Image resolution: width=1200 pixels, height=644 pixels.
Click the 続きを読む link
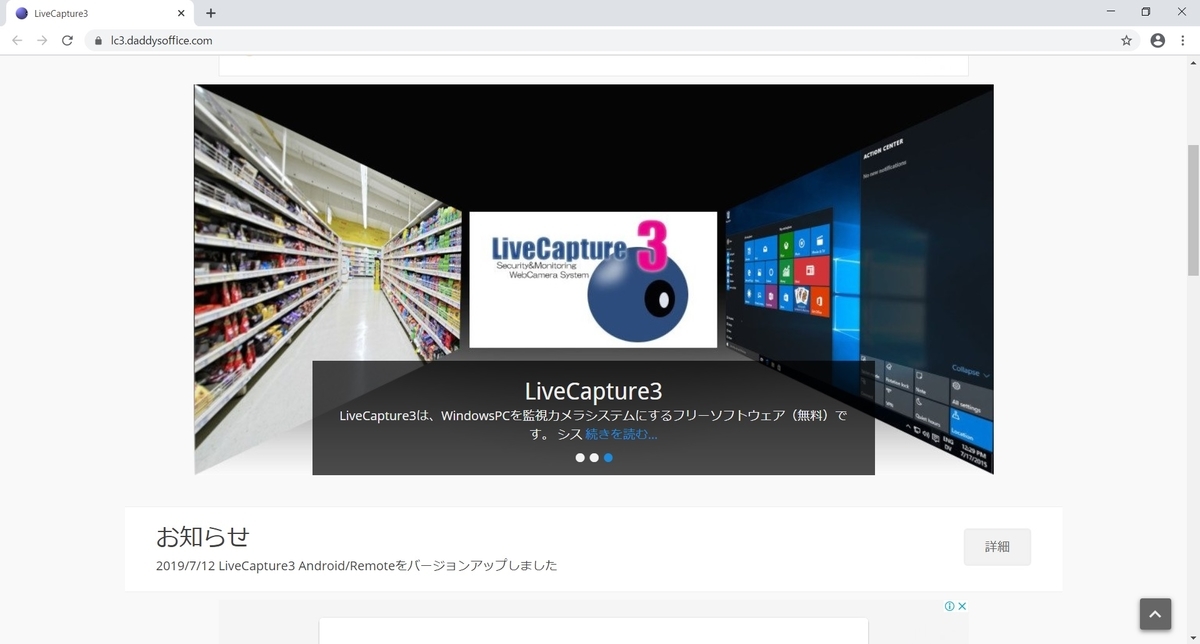(621, 434)
